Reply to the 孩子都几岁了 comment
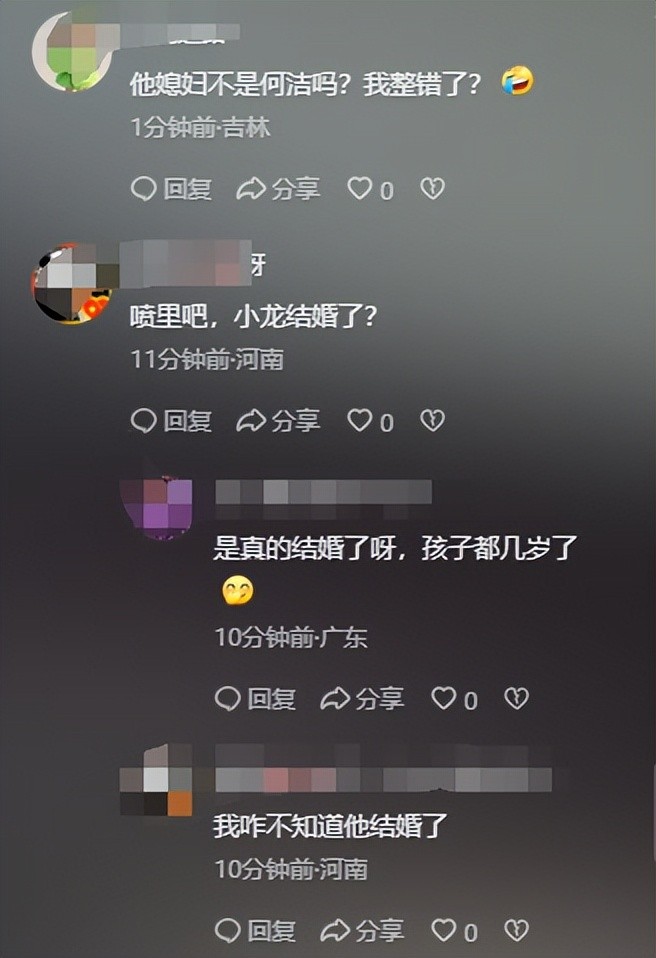The width and height of the screenshot is (656, 958). pyautogui.click(x=255, y=699)
